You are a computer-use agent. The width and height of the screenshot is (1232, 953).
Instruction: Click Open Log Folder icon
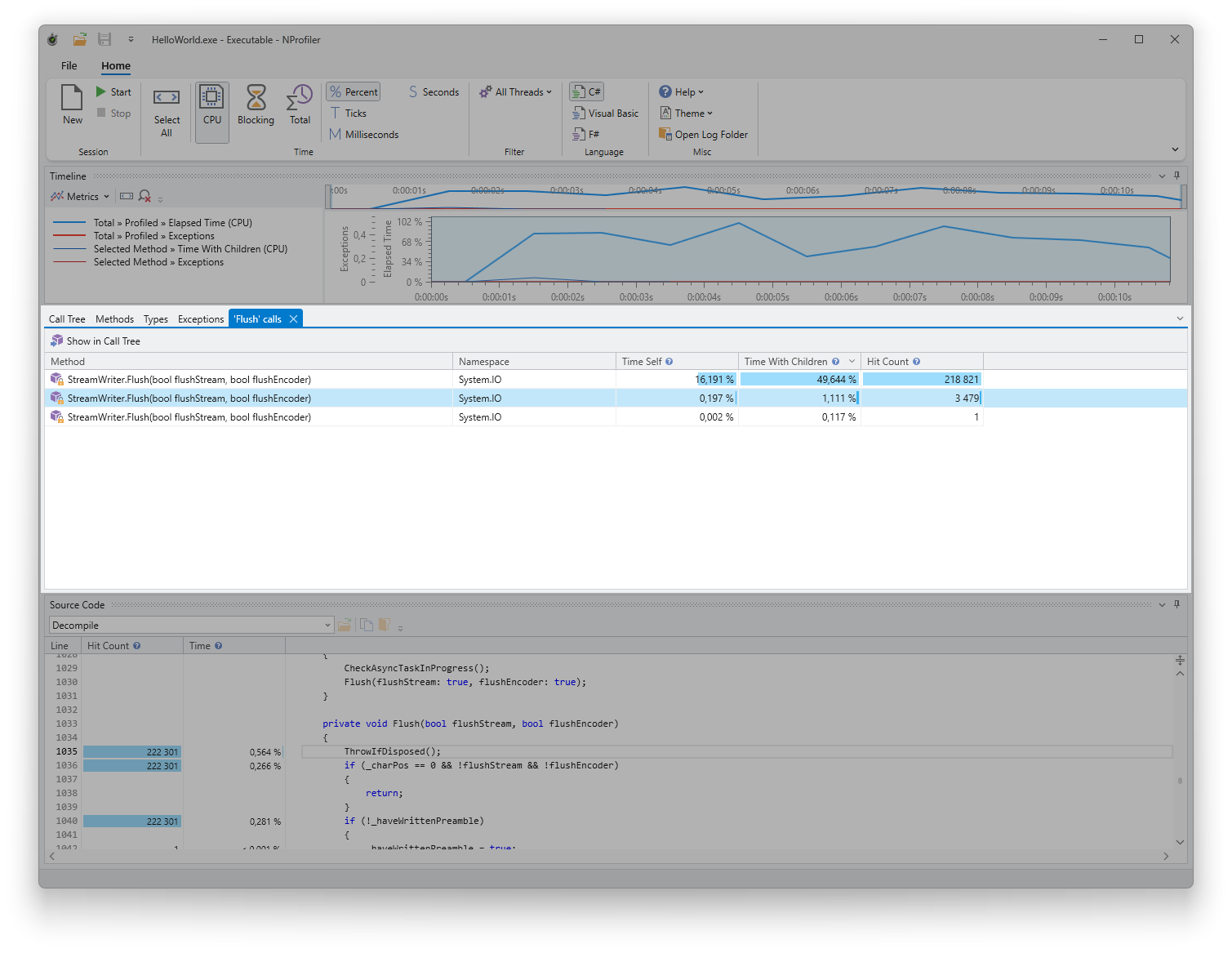(665, 135)
